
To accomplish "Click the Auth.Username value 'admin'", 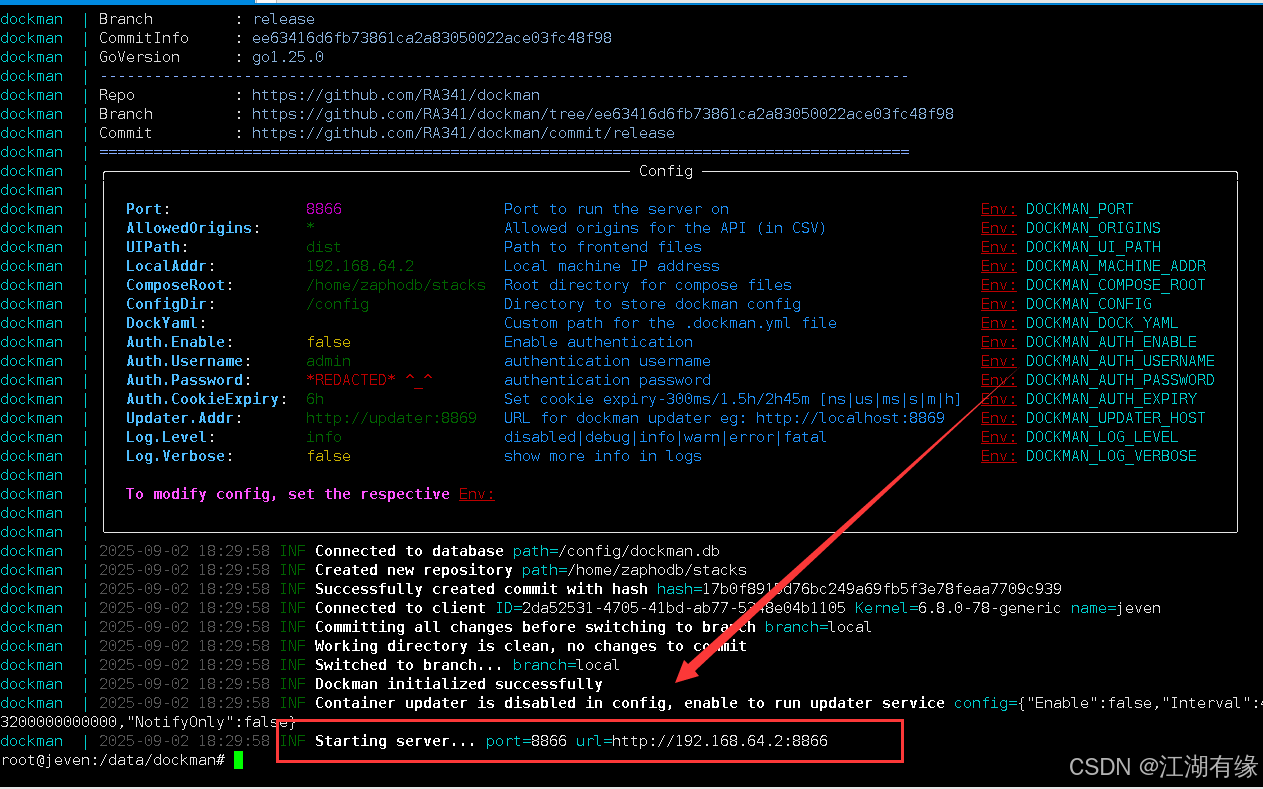I will 328,361.
